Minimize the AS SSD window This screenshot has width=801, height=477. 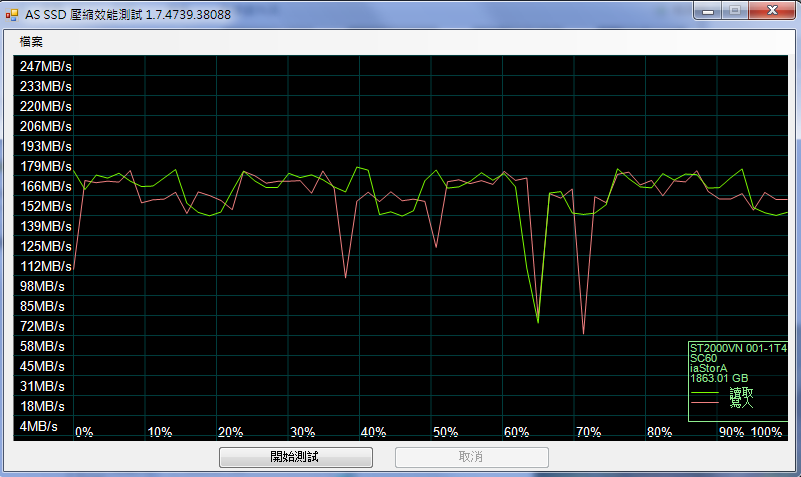[x=708, y=11]
